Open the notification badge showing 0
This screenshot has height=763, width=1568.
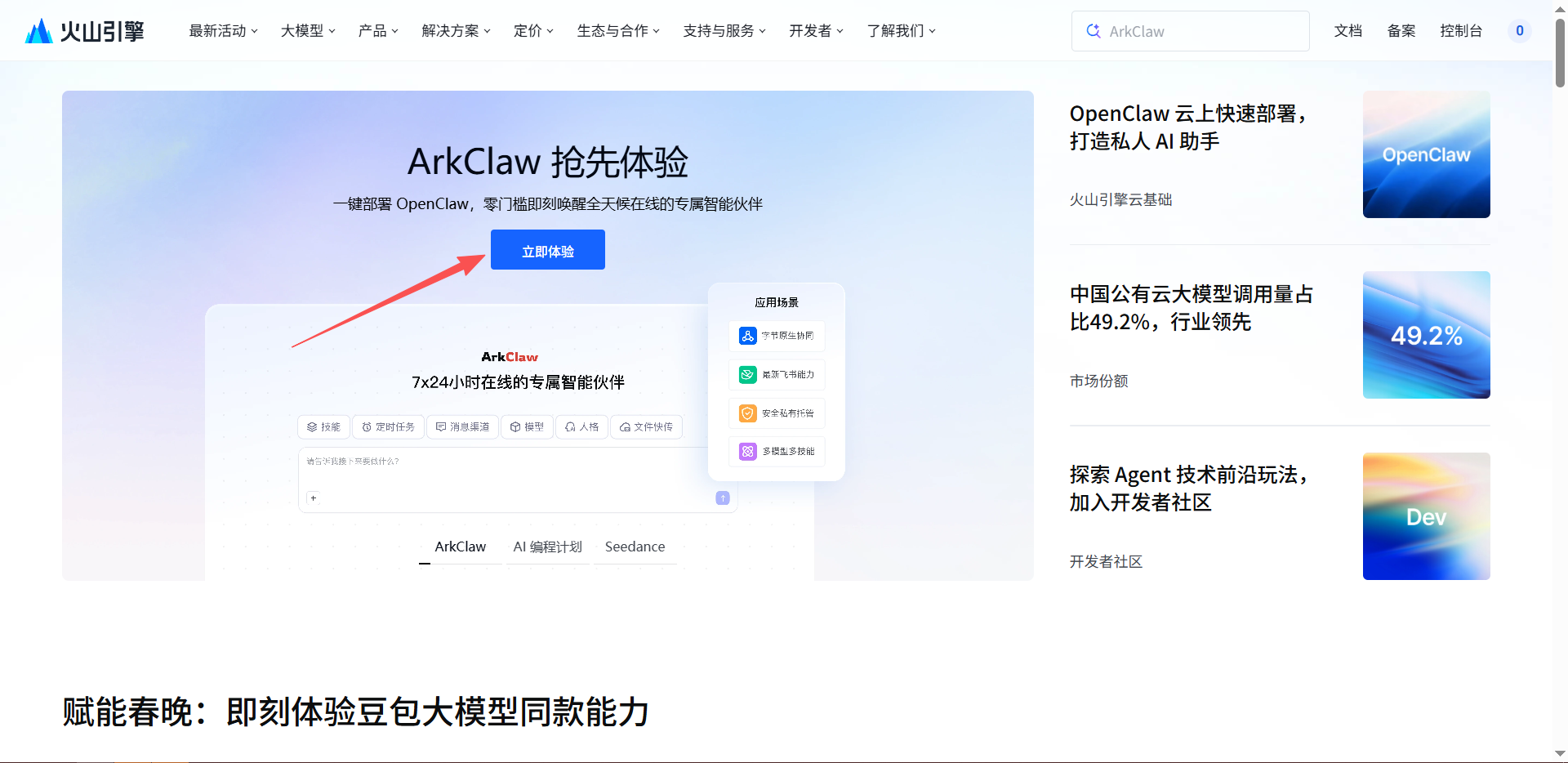tap(1519, 31)
